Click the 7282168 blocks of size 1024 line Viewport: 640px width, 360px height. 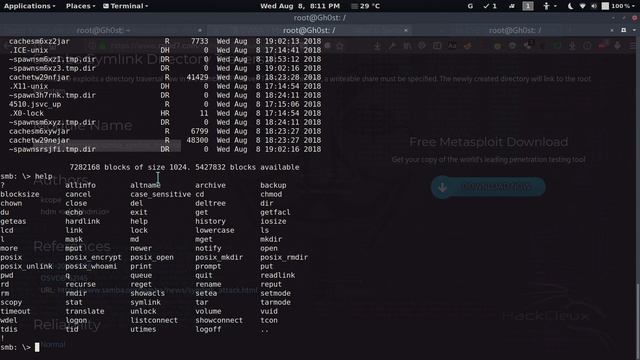point(184,167)
